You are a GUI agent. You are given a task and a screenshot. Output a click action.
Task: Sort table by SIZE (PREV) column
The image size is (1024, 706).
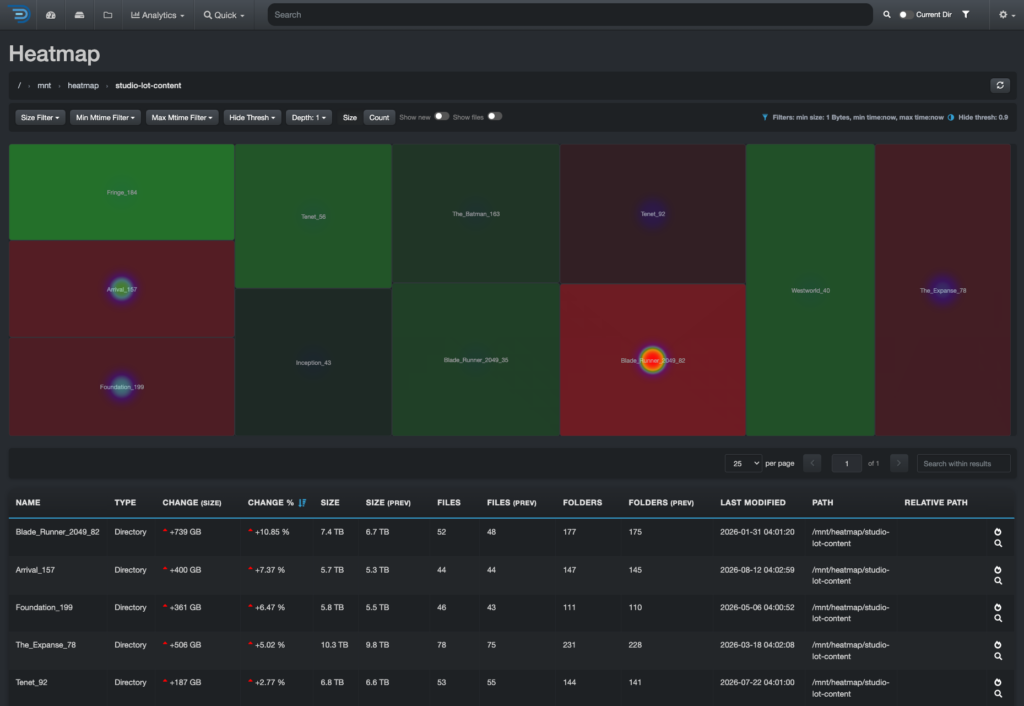point(388,503)
